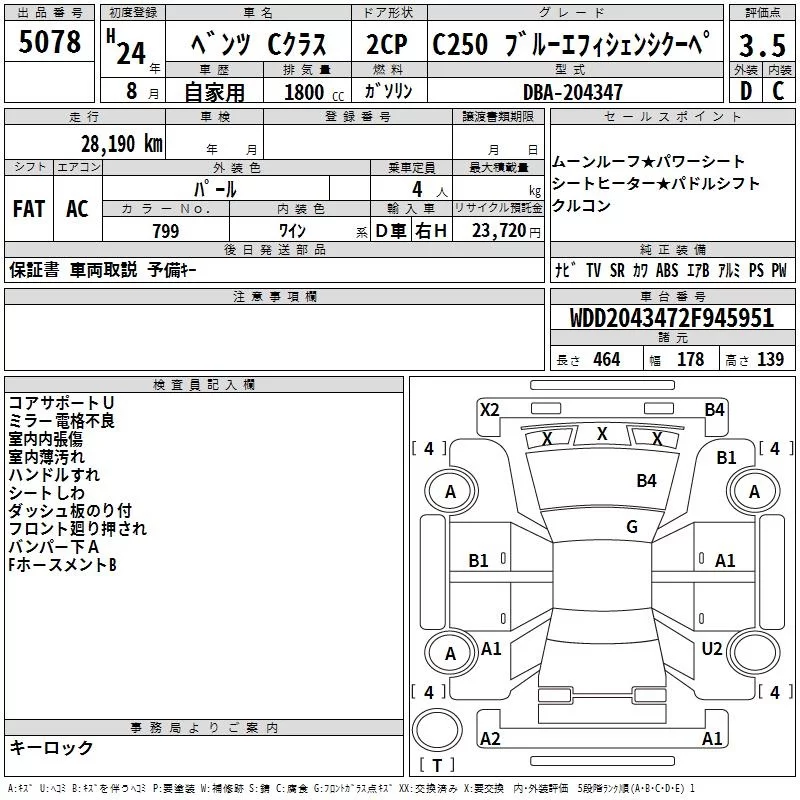Select header label セールスポイント
This screenshot has width=800, height=800.
coord(672,117)
